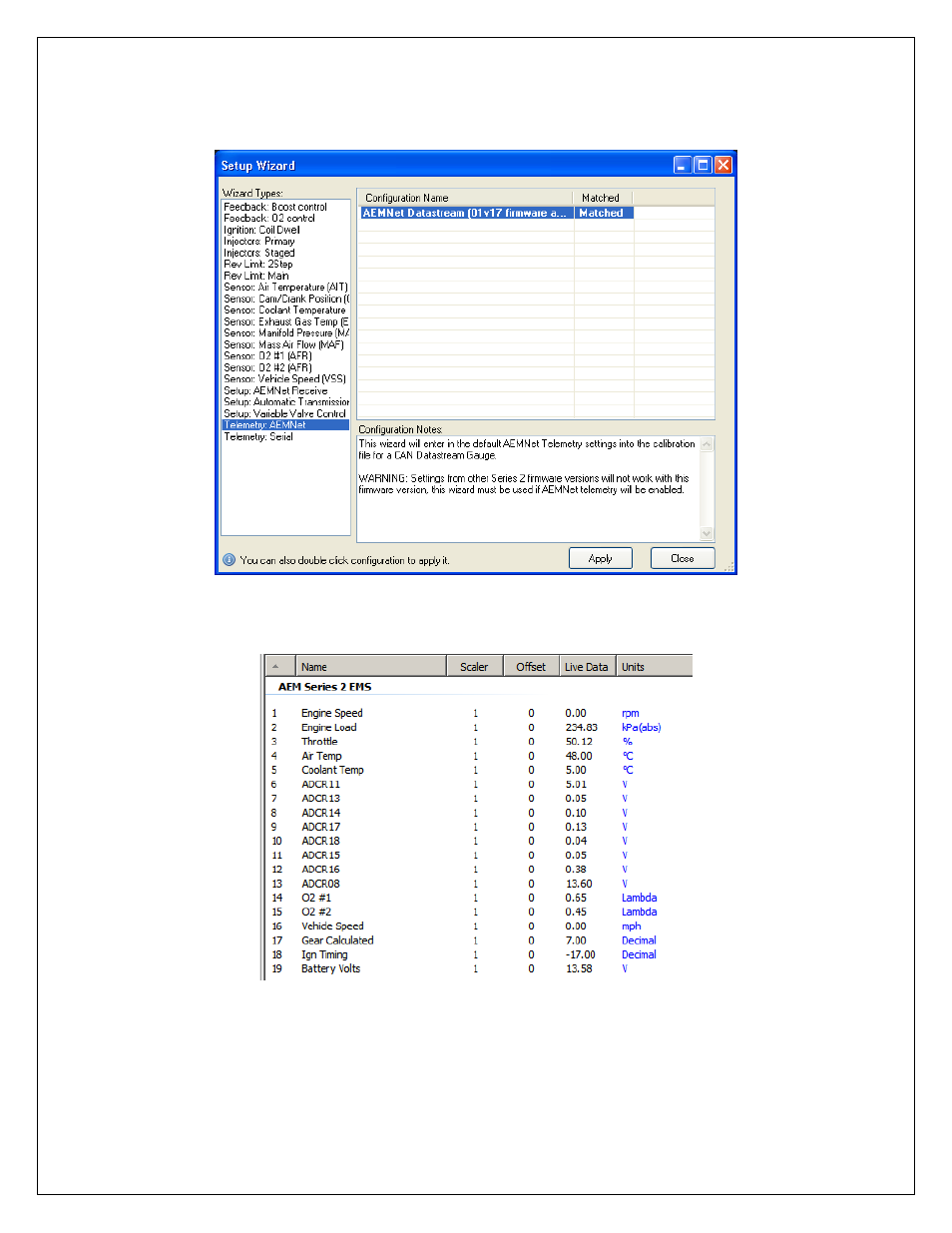The width and height of the screenshot is (952, 1233).
Task: Click 'Configuration Name' column header
Action: click(x=465, y=198)
